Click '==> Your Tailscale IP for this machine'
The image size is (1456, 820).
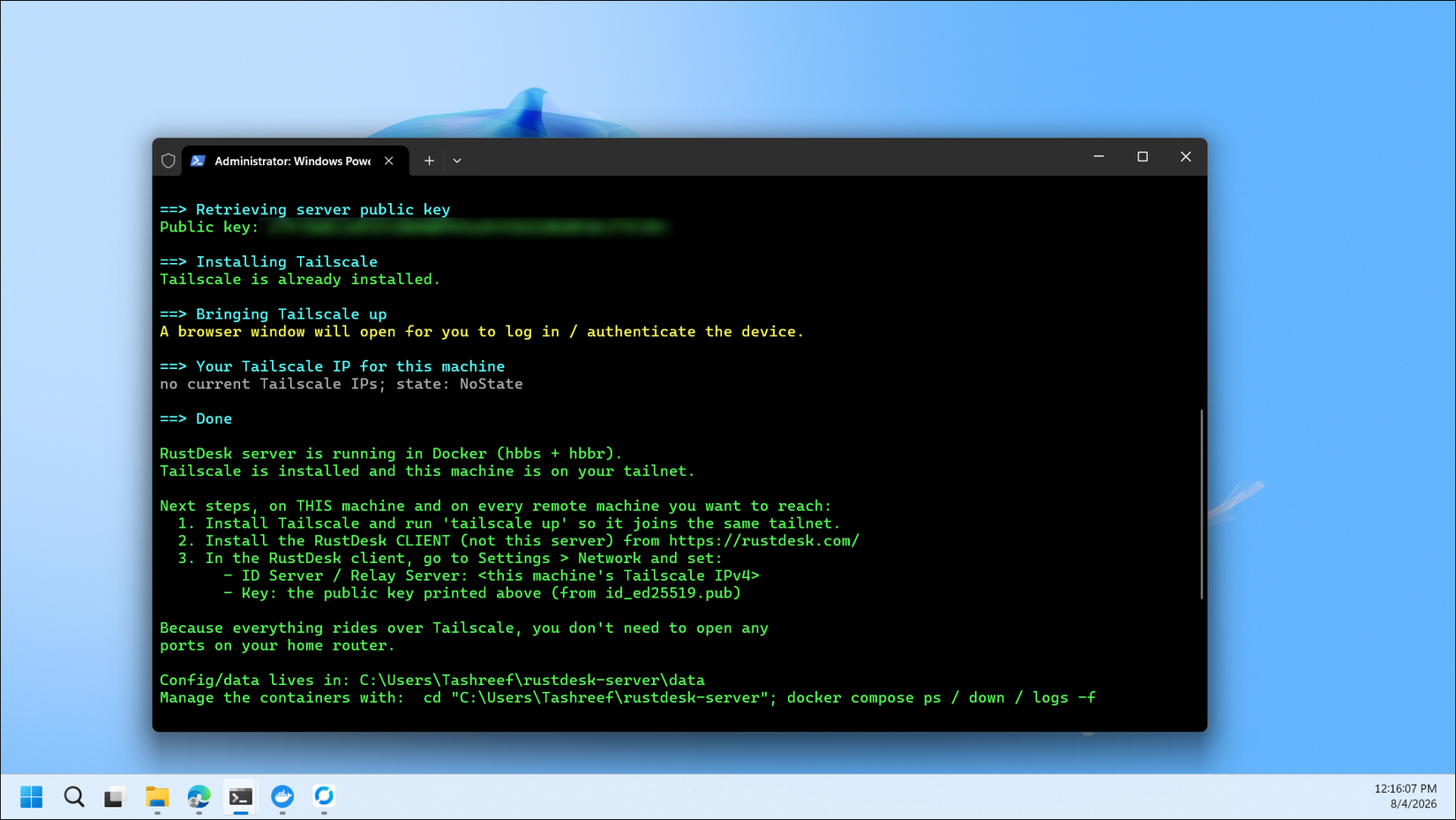pos(333,366)
